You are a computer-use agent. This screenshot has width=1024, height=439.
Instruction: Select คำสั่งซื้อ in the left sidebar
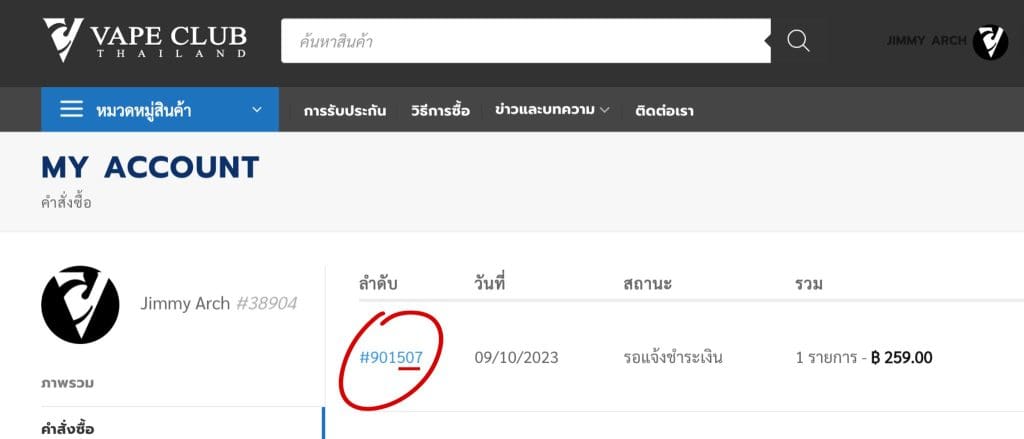(x=68, y=428)
